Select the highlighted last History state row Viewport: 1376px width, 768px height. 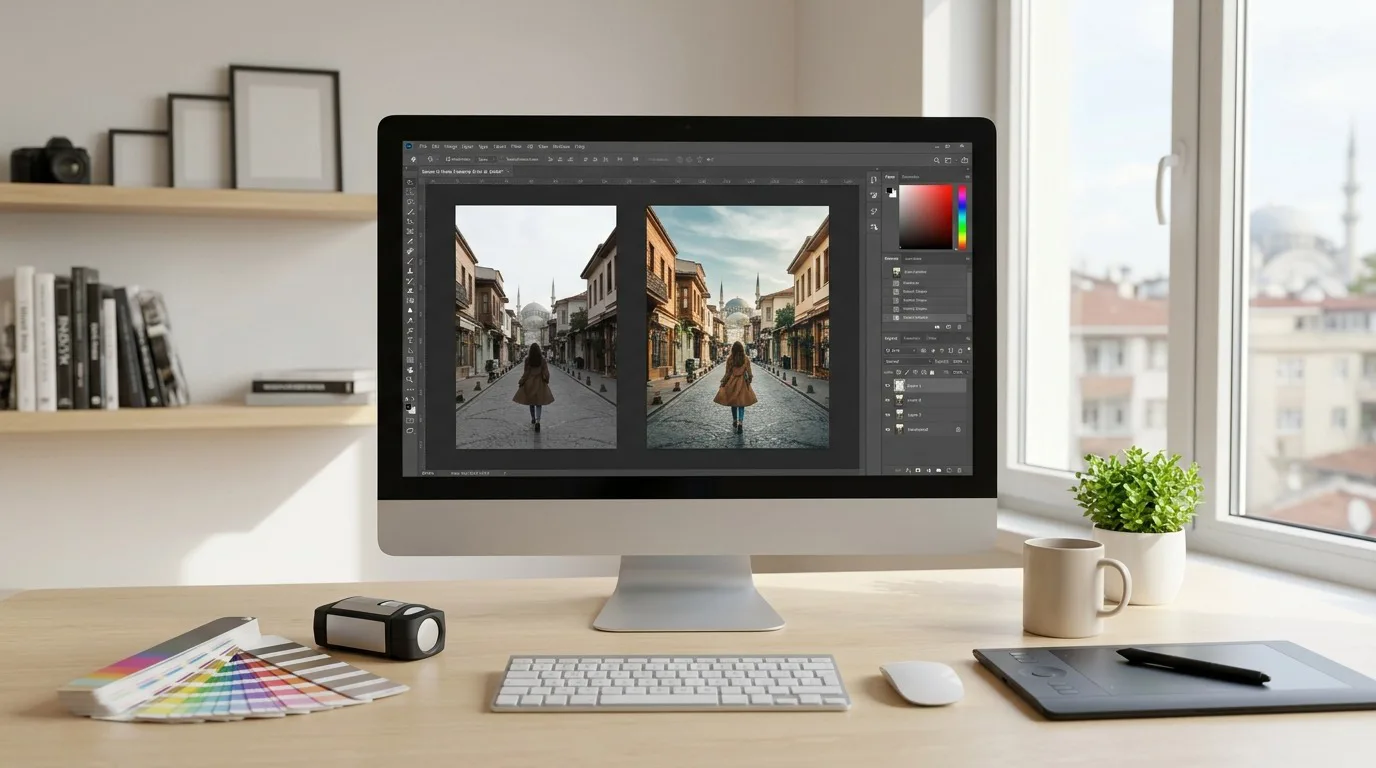(x=926, y=316)
